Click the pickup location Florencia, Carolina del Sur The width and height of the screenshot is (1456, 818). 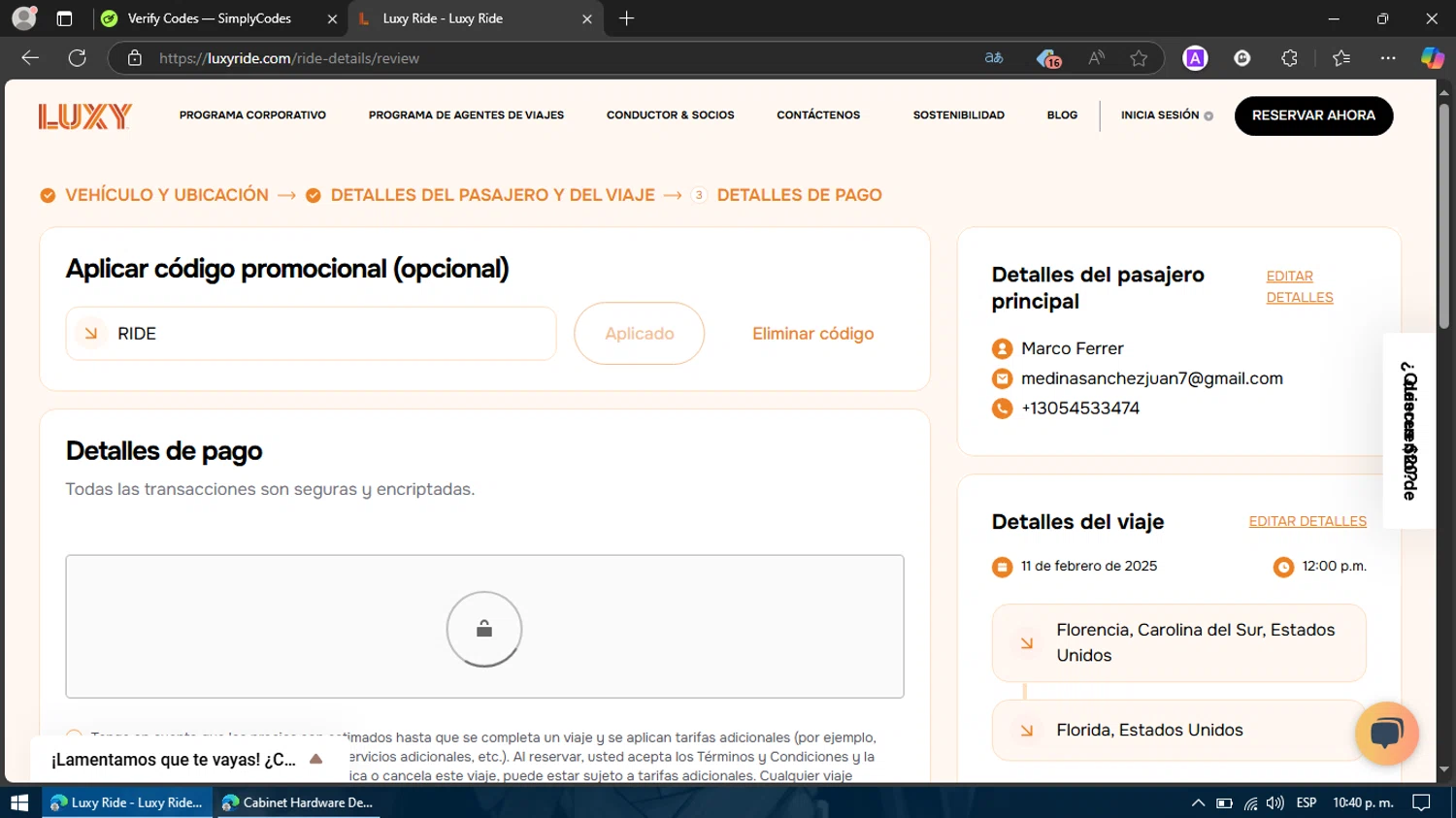[1179, 643]
